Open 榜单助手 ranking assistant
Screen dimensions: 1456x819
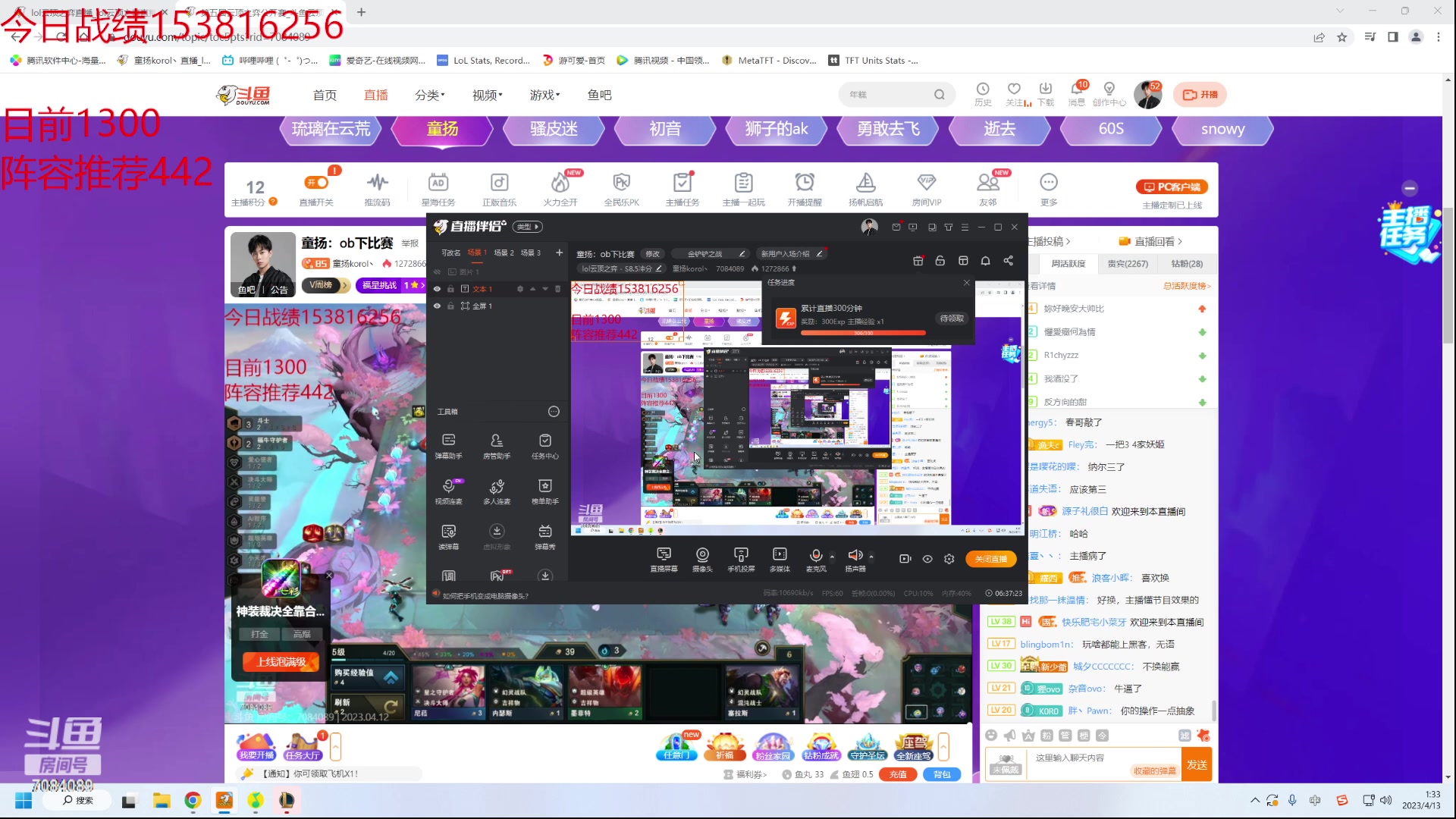coord(545,491)
